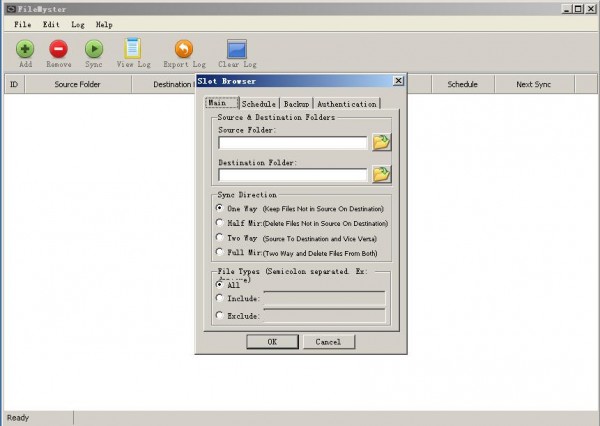Open the View Log notepad icon

pyautogui.click(x=132, y=48)
